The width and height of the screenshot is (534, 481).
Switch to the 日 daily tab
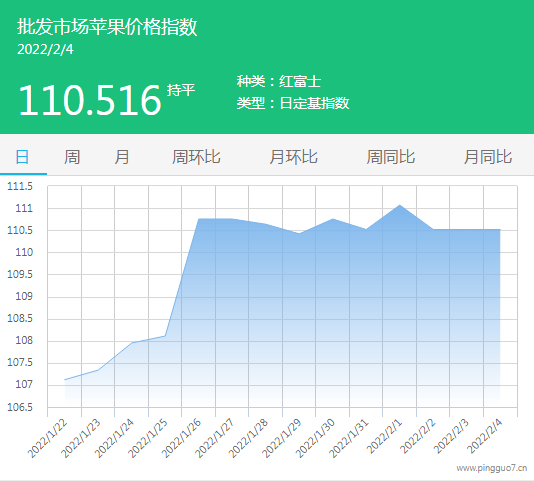(x=22, y=157)
